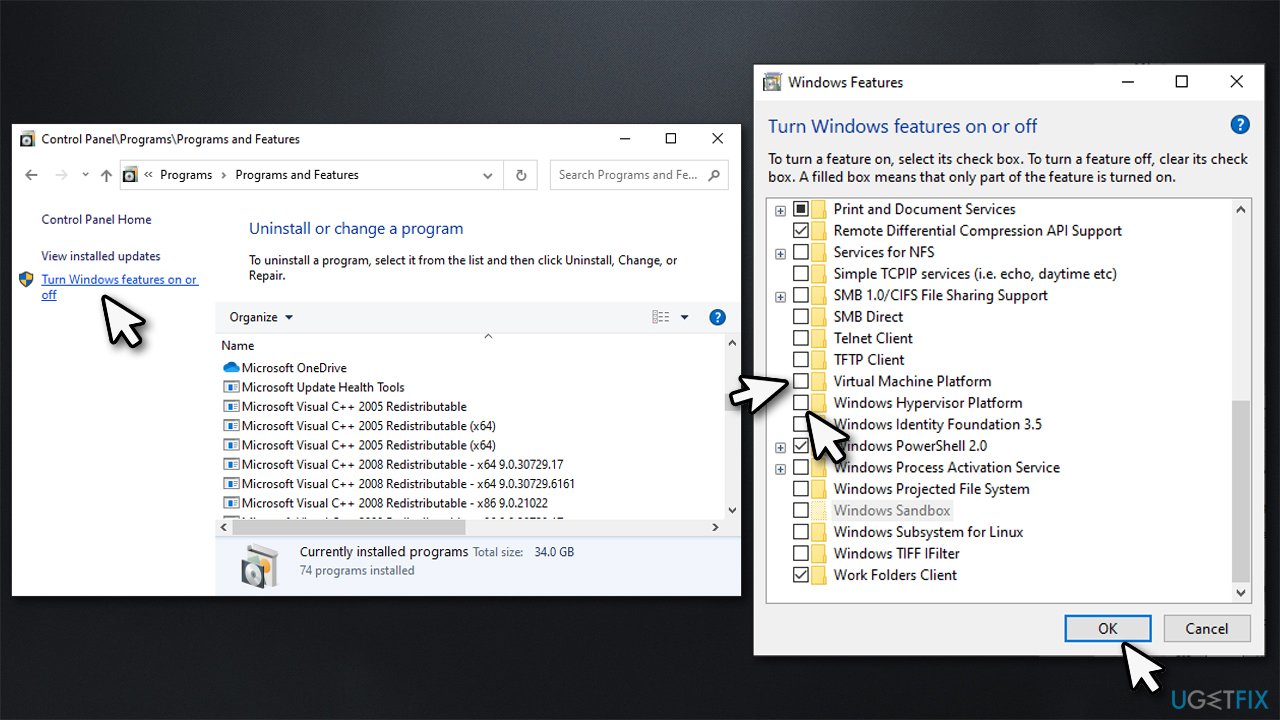Click the refresh icon in the address bar
The height and width of the screenshot is (720, 1280).
click(x=520, y=174)
